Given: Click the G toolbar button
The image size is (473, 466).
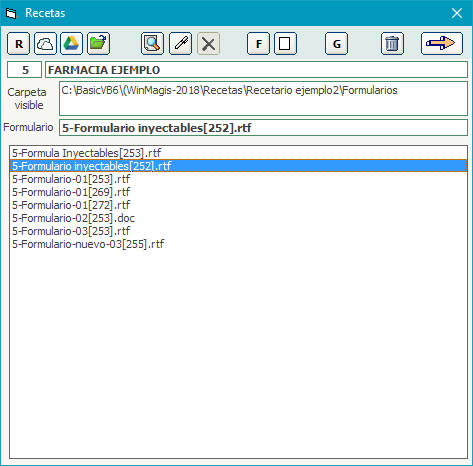Looking at the screenshot, I should coord(336,44).
